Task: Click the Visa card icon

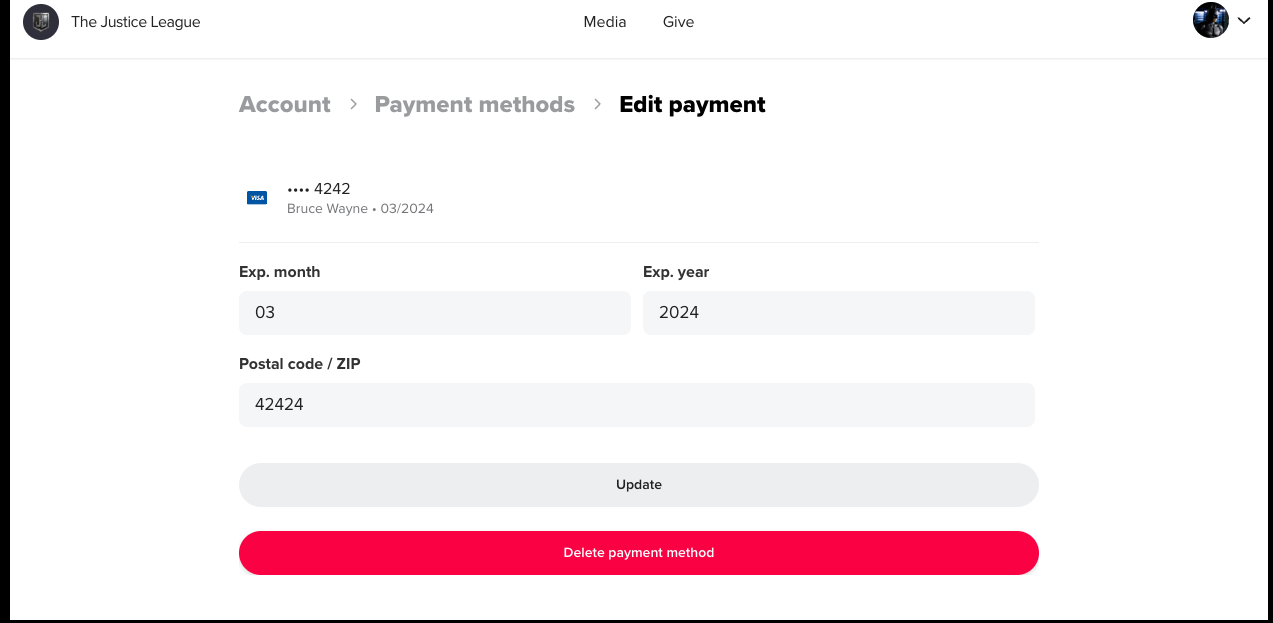Action: (257, 198)
